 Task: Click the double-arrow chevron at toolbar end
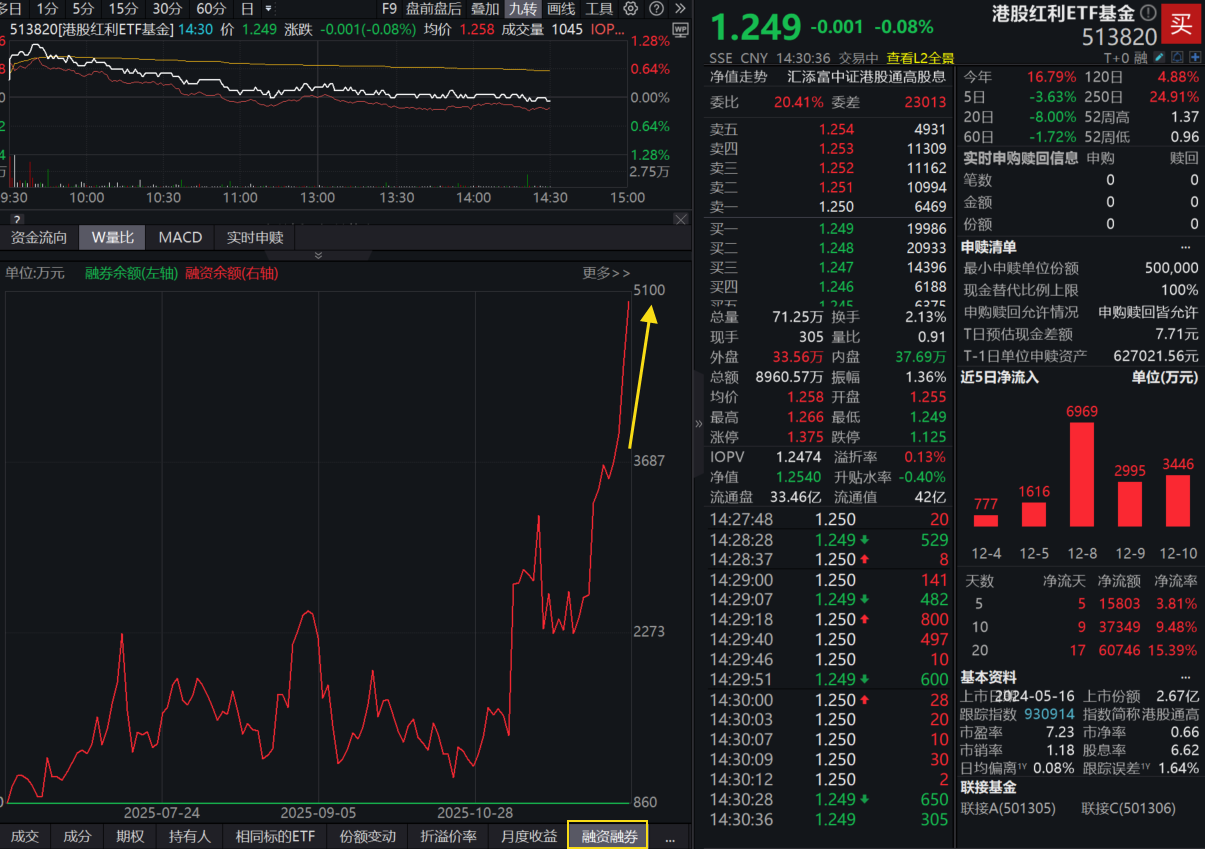(681, 9)
